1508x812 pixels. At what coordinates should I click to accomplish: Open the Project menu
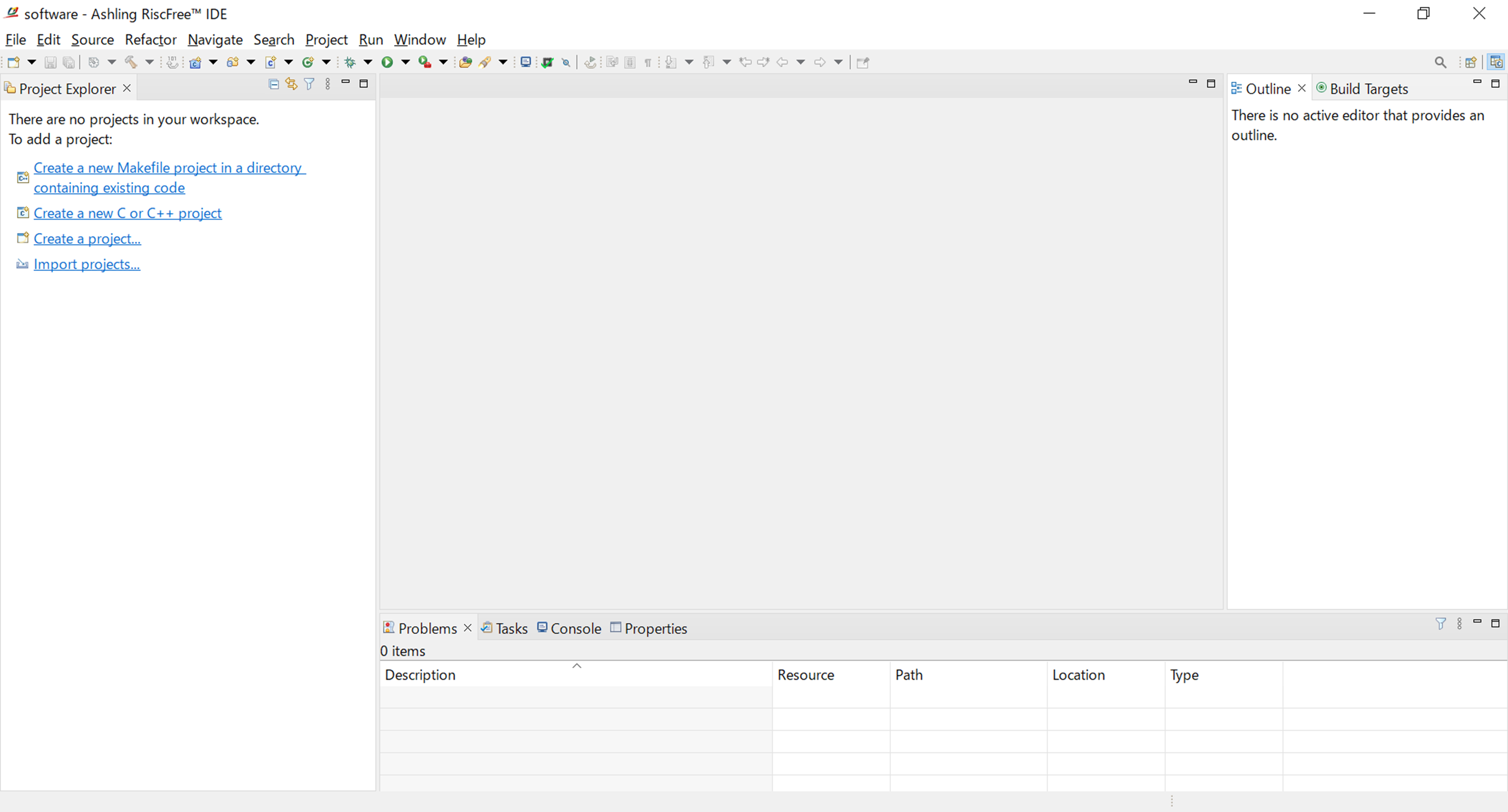326,40
